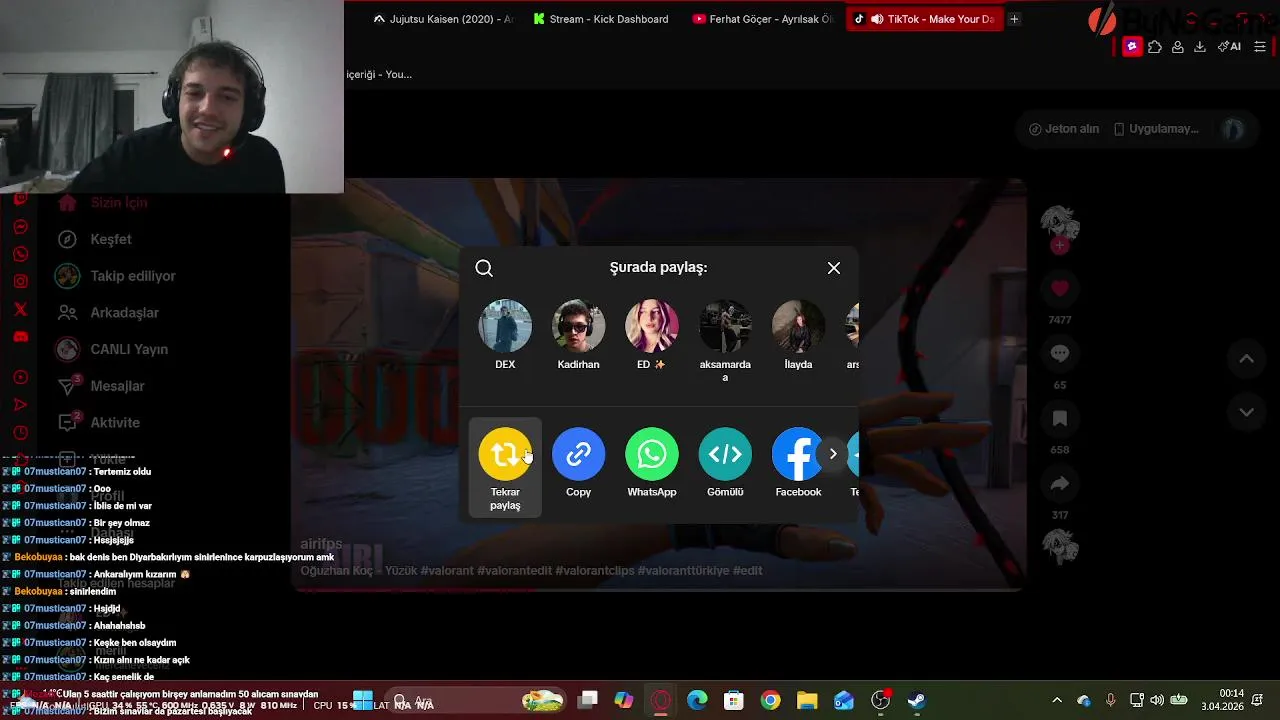Screen dimensions: 1280x720
Task: Switch to Jujutsu Kaisen (2020) tab
Action: pos(442,19)
